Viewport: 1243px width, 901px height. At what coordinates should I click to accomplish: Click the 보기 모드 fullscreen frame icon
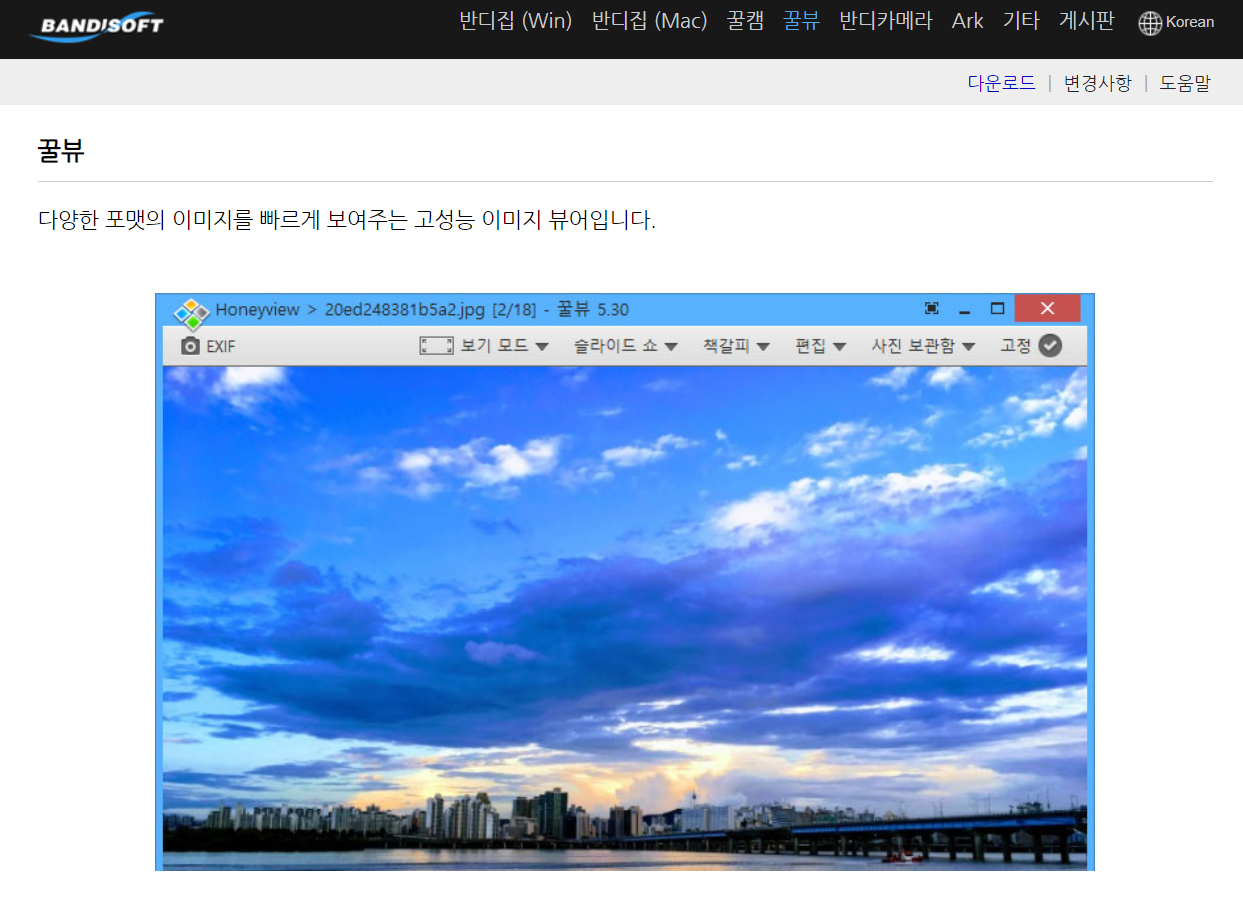(x=437, y=346)
